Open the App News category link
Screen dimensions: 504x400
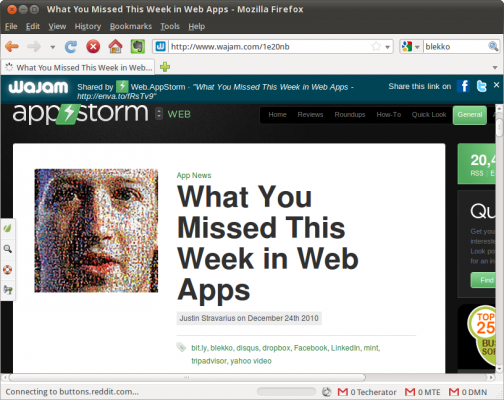194,175
